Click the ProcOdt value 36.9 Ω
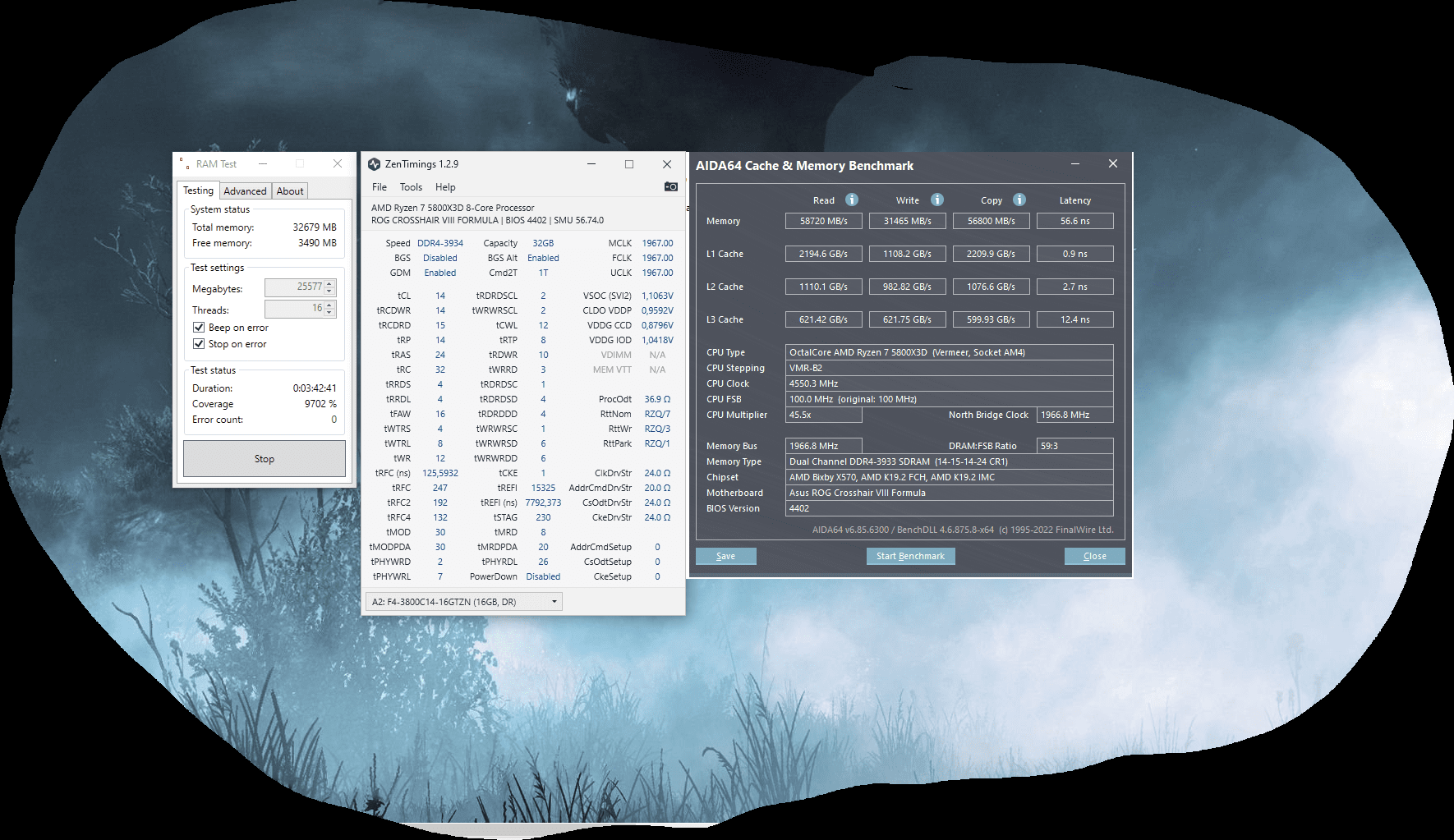The height and width of the screenshot is (840, 1454). [x=657, y=399]
